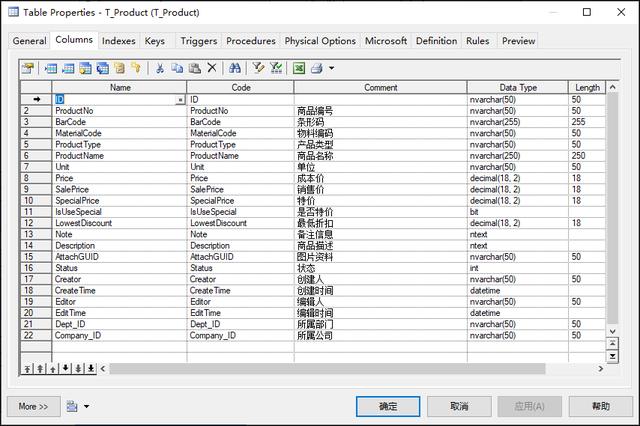Viewport: 640px width, 426px height.
Task: Switch to the Rules tab
Action: (x=478, y=41)
